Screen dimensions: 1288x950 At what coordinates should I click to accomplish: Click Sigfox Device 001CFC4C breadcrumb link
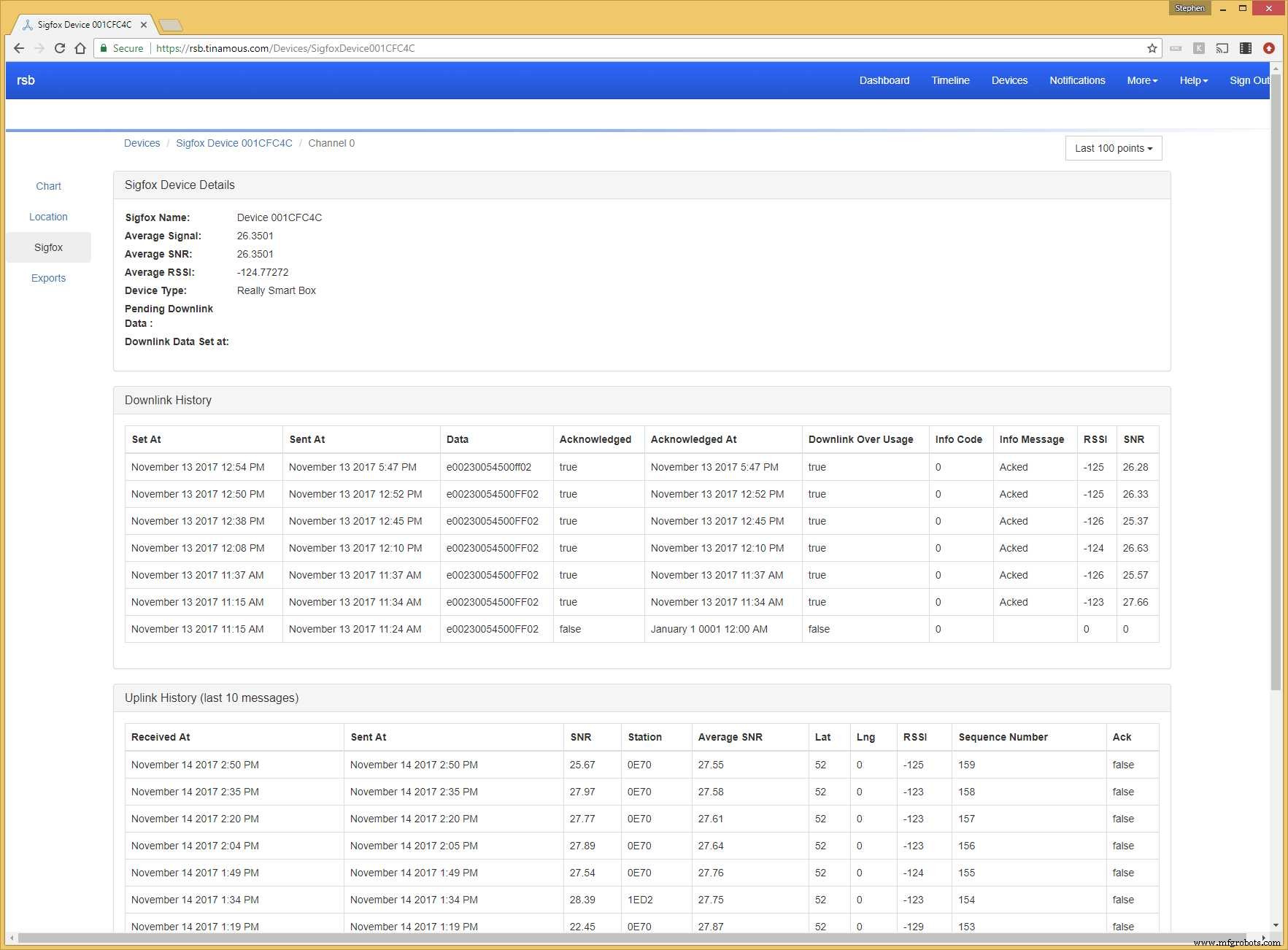click(x=234, y=143)
